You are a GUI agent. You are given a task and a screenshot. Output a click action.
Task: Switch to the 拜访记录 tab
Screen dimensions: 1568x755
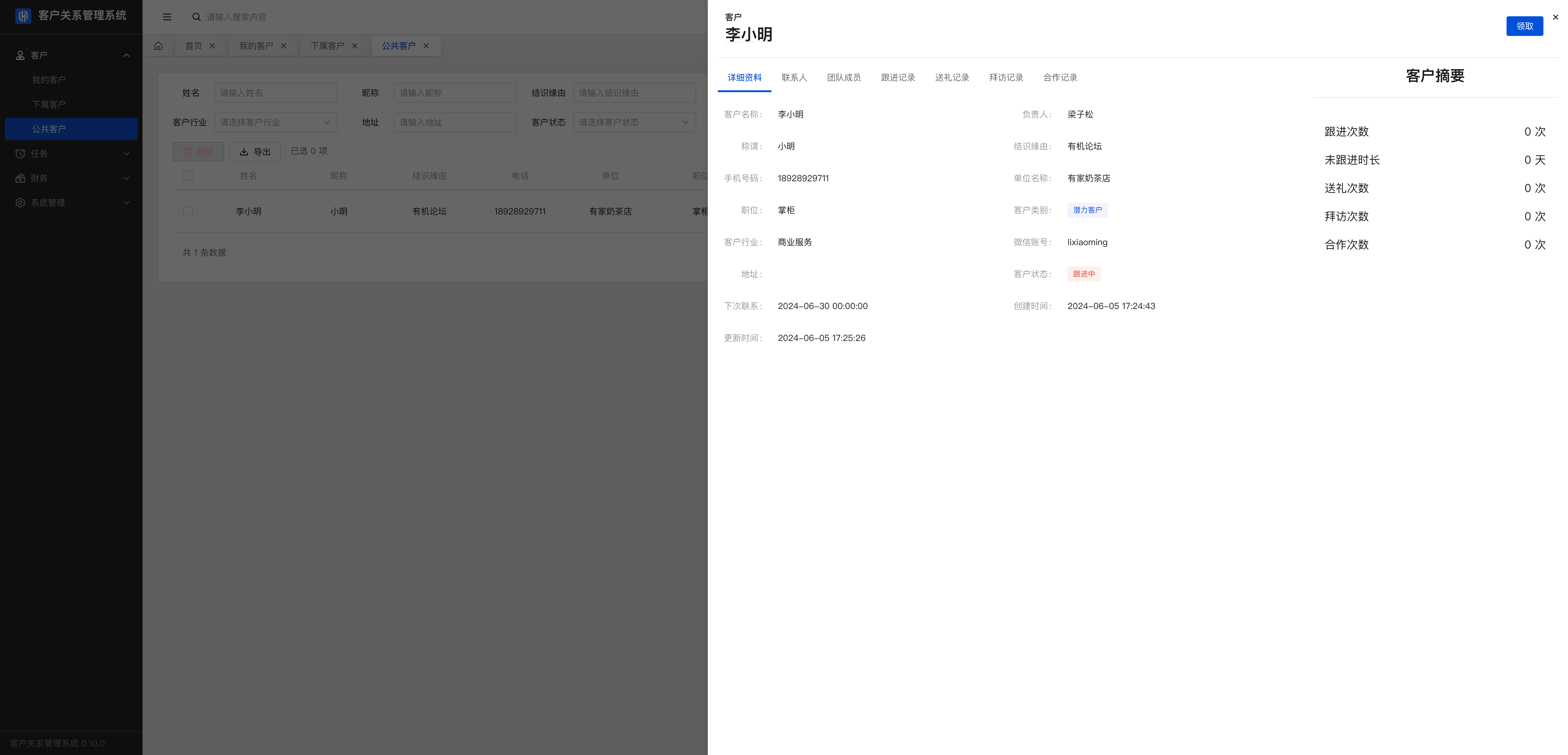point(1006,78)
